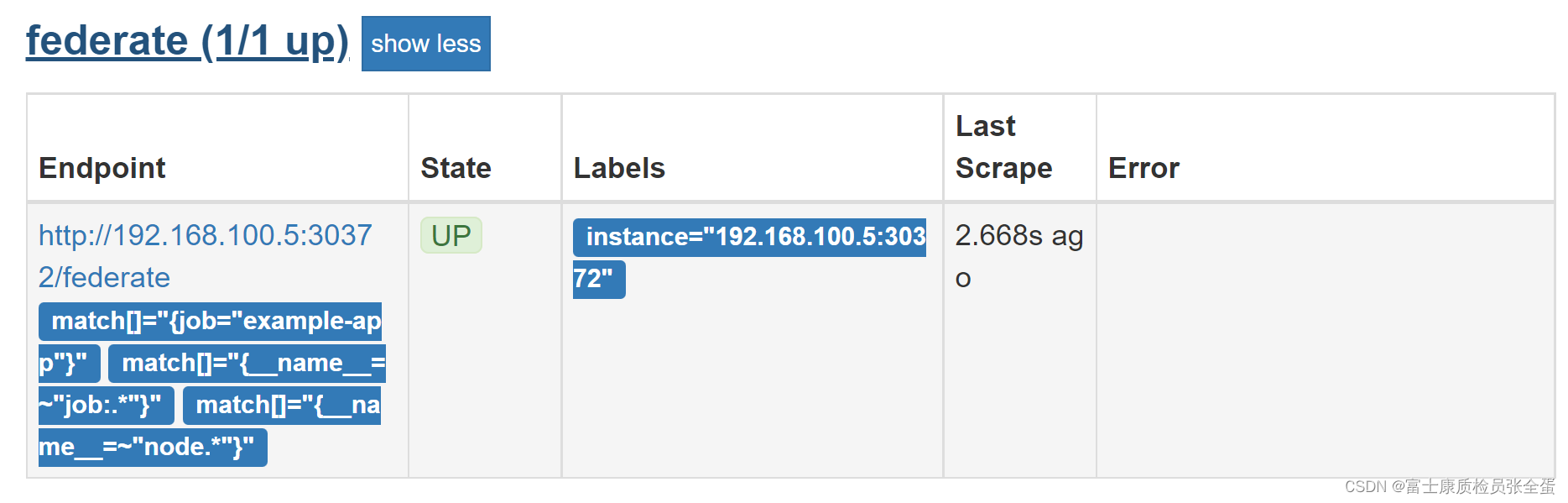Open the http://192.168.100.5:30372/federate endpoint link
This screenshot has width=1568, height=503.
click(x=206, y=256)
